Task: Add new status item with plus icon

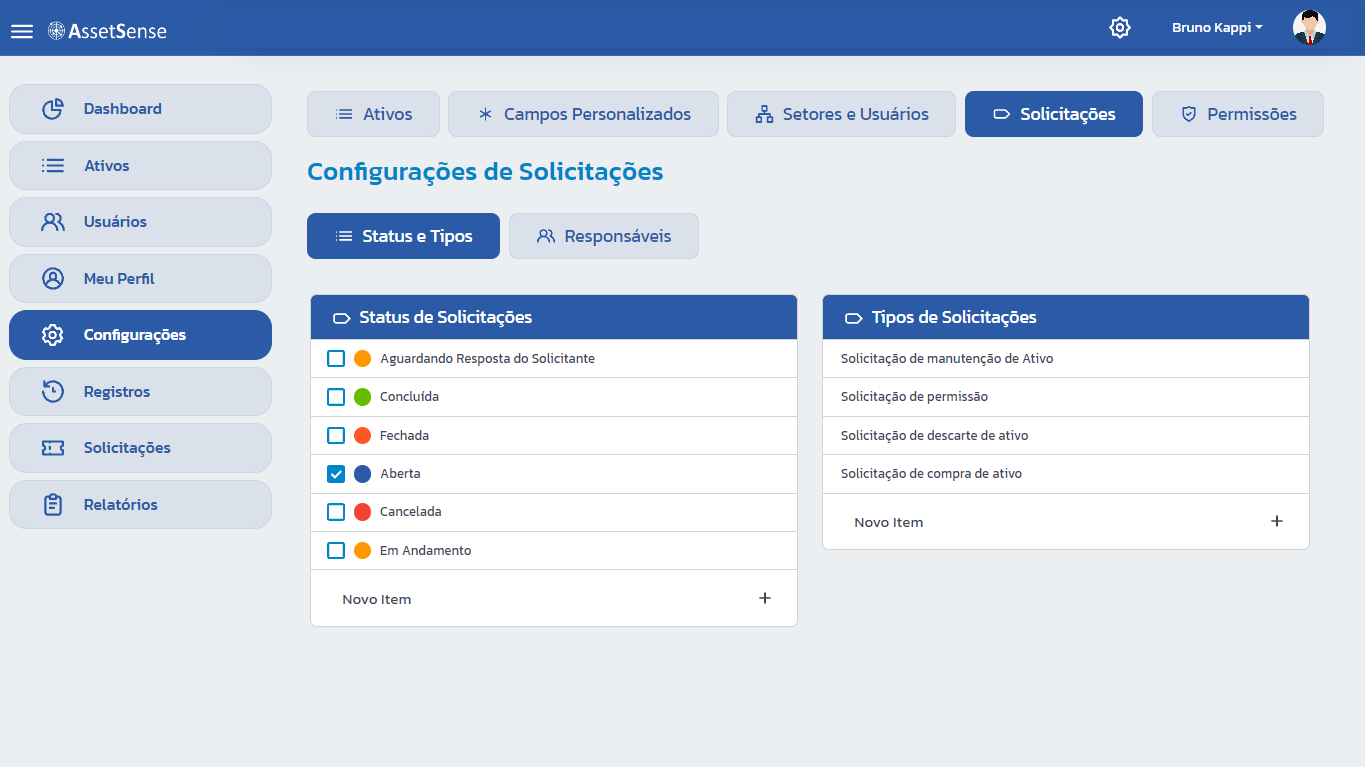Action: pos(765,598)
